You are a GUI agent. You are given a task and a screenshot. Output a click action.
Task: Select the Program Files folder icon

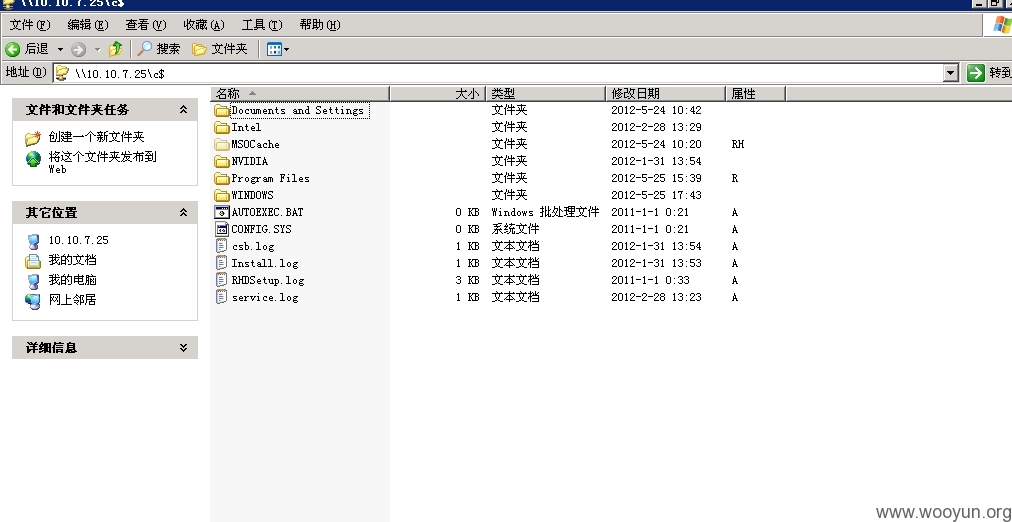pos(222,178)
